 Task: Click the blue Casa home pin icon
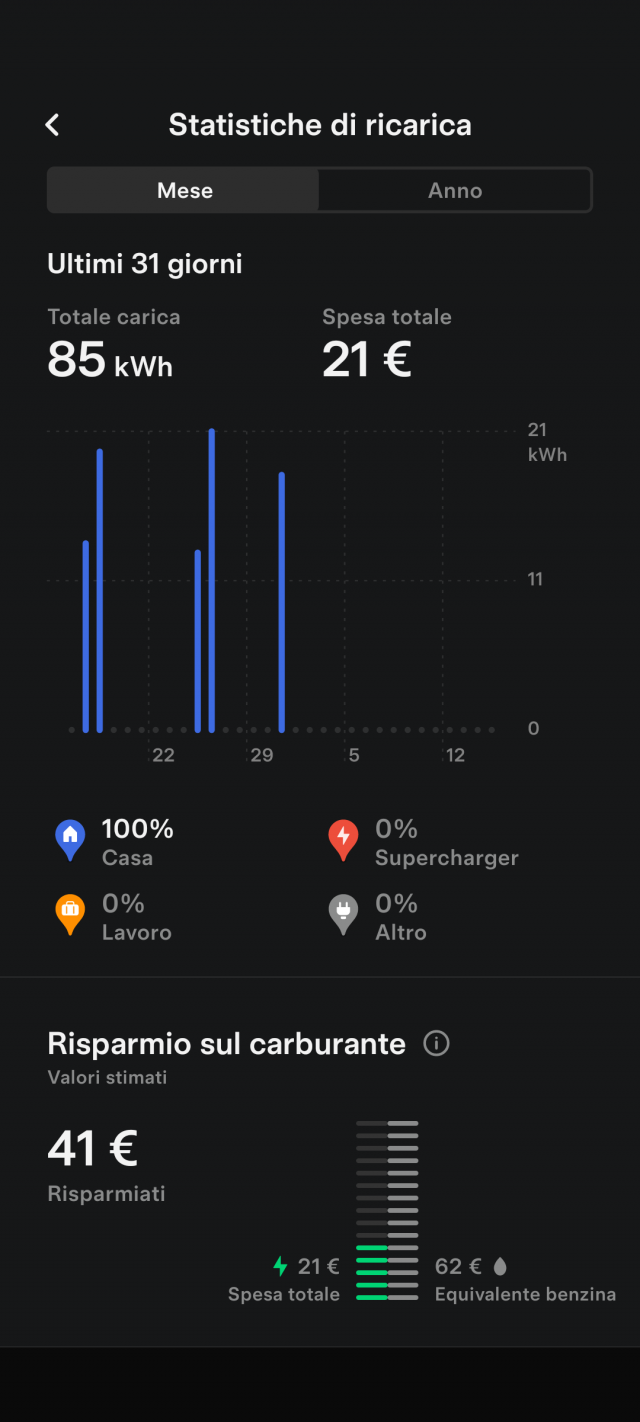70,839
